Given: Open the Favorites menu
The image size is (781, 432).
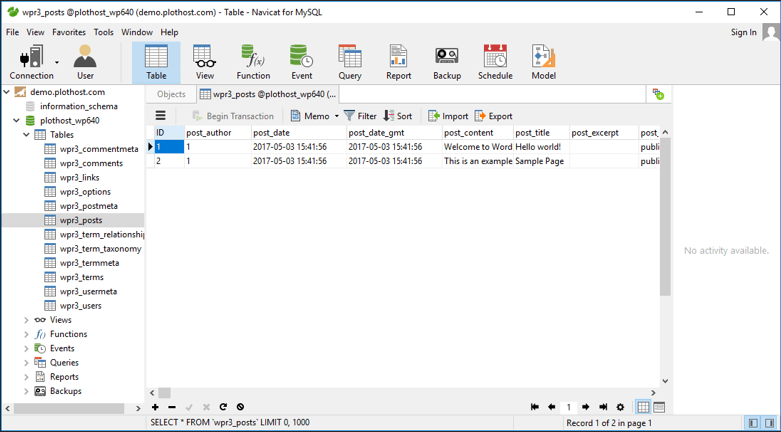Looking at the screenshot, I should [69, 32].
